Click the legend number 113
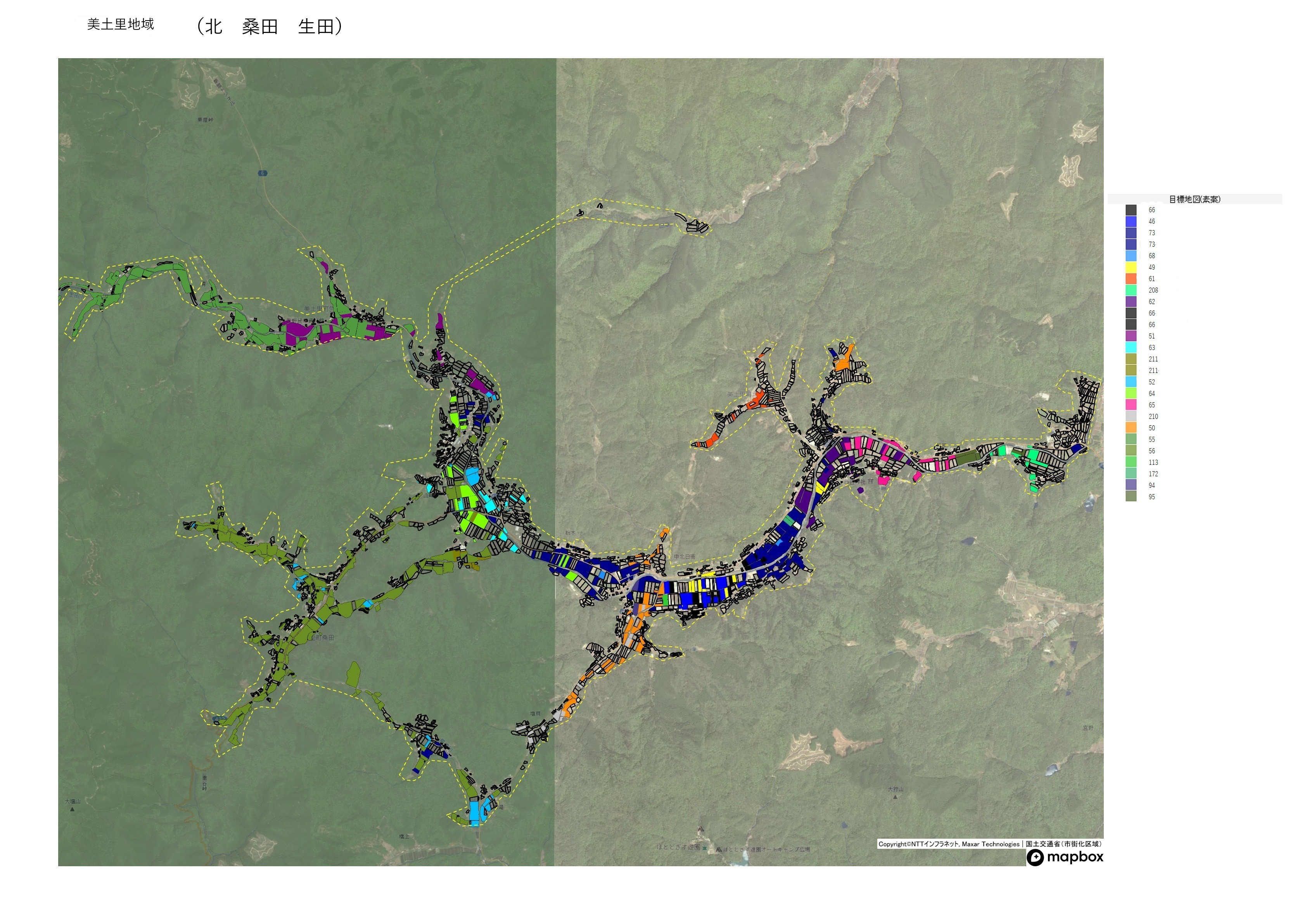1307x924 pixels. pos(1153,463)
